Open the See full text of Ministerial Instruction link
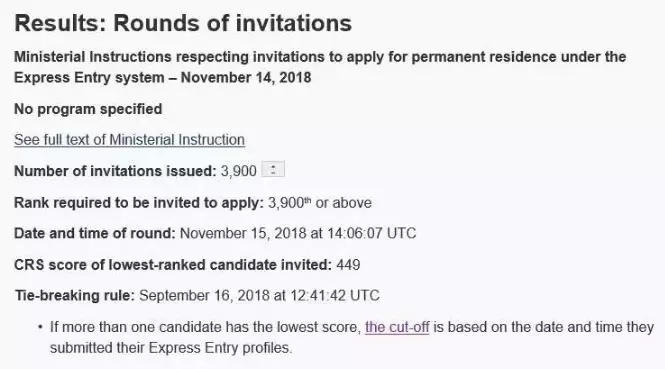The width and height of the screenshot is (665, 369). (x=129, y=140)
